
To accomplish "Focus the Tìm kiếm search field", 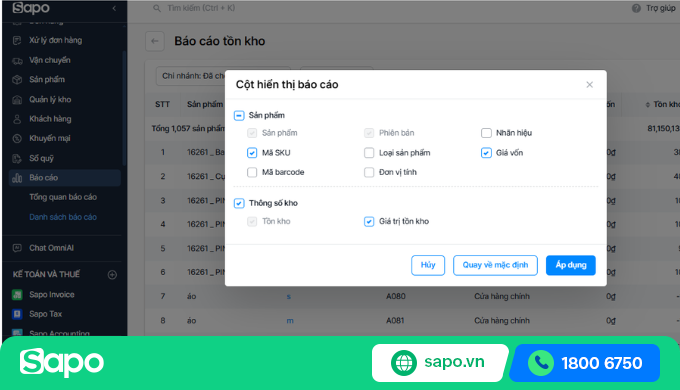I will [201, 8].
